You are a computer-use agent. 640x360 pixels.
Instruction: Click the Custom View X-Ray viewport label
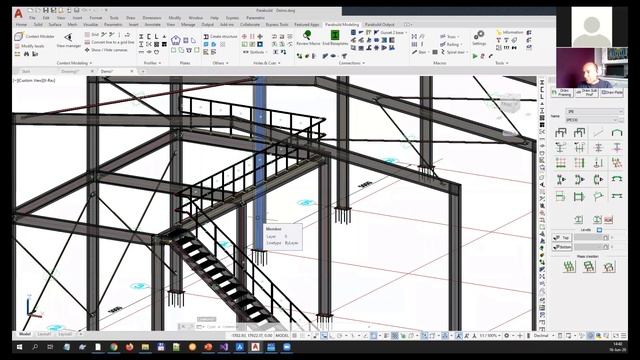[34, 80]
